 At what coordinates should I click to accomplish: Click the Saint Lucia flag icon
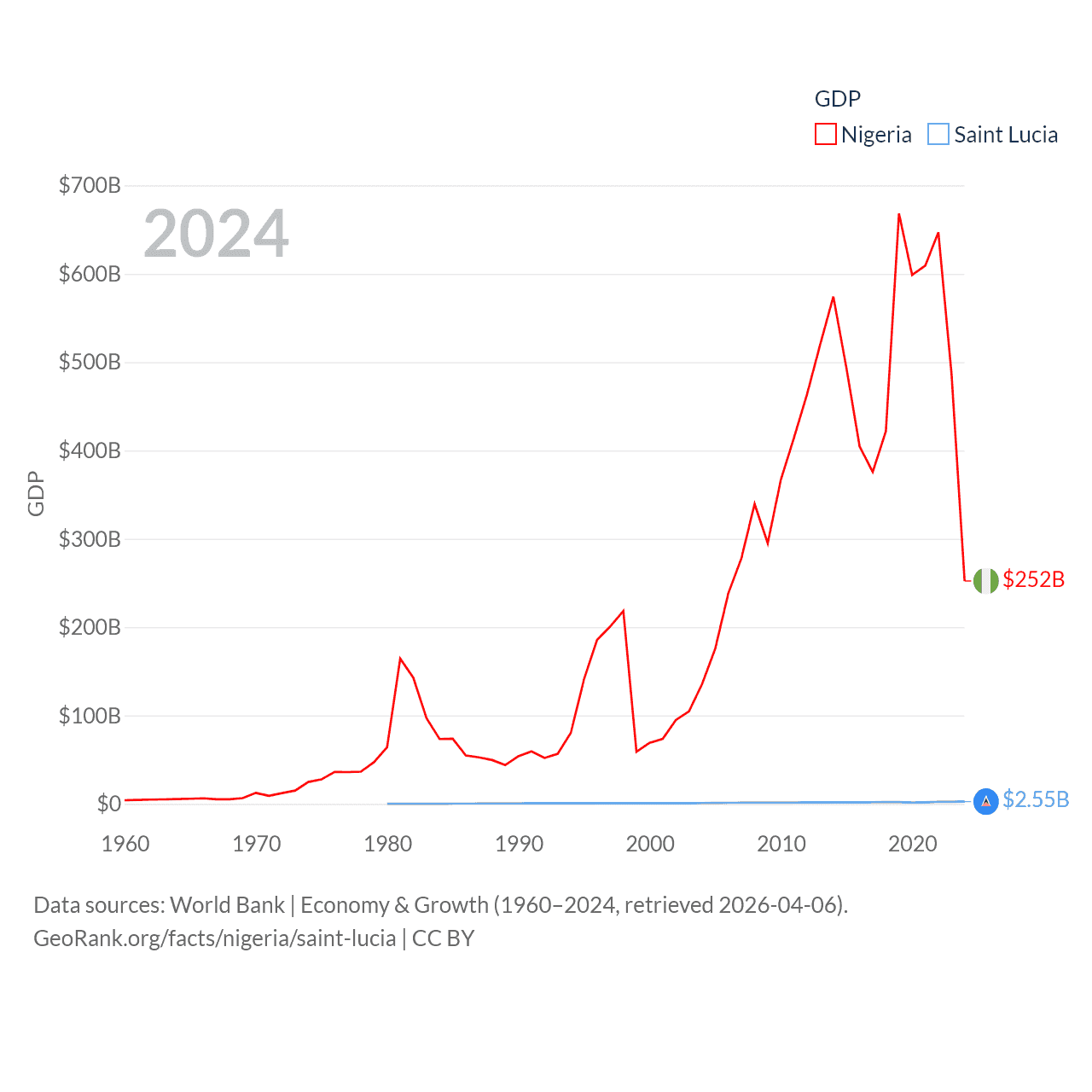point(985,801)
